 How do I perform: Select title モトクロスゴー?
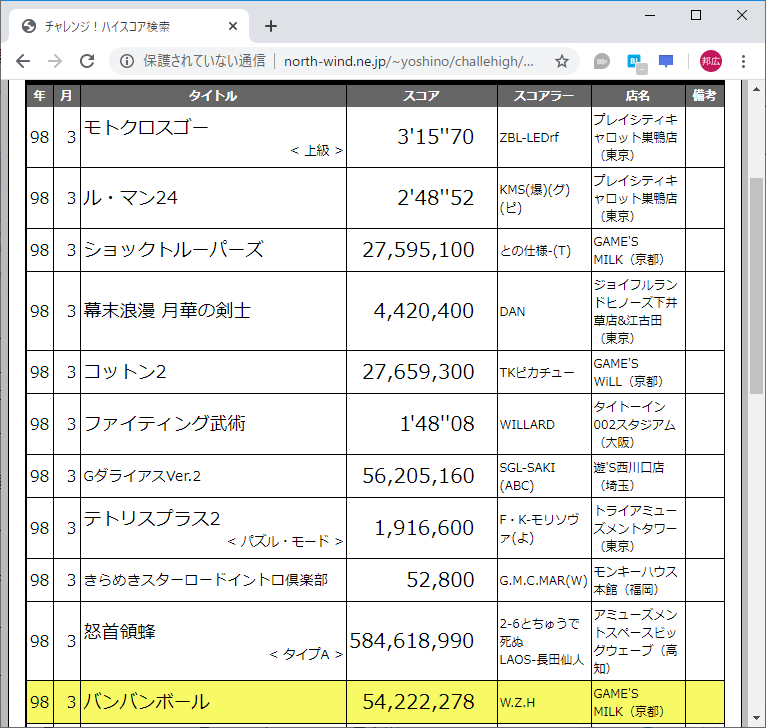(146, 128)
